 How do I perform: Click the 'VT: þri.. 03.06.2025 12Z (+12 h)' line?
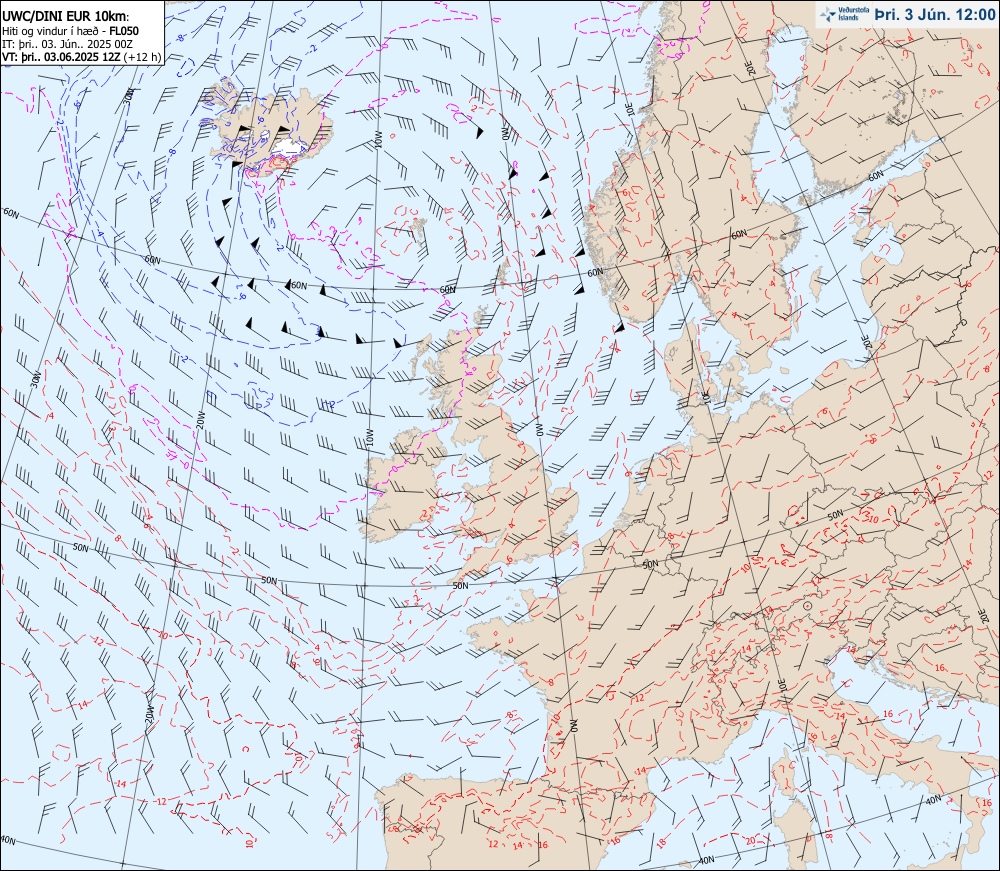tap(81, 57)
